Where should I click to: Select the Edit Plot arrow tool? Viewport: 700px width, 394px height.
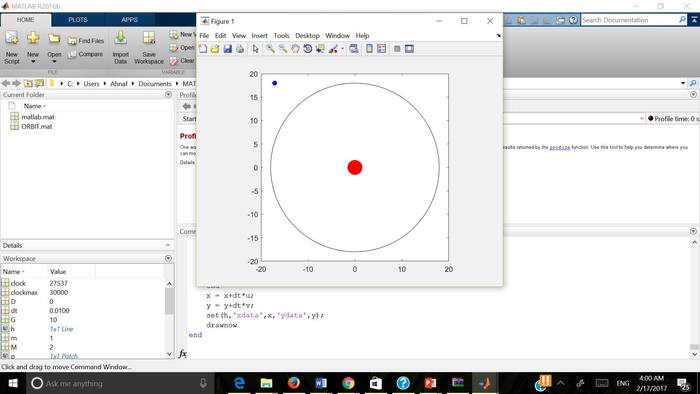coord(255,49)
